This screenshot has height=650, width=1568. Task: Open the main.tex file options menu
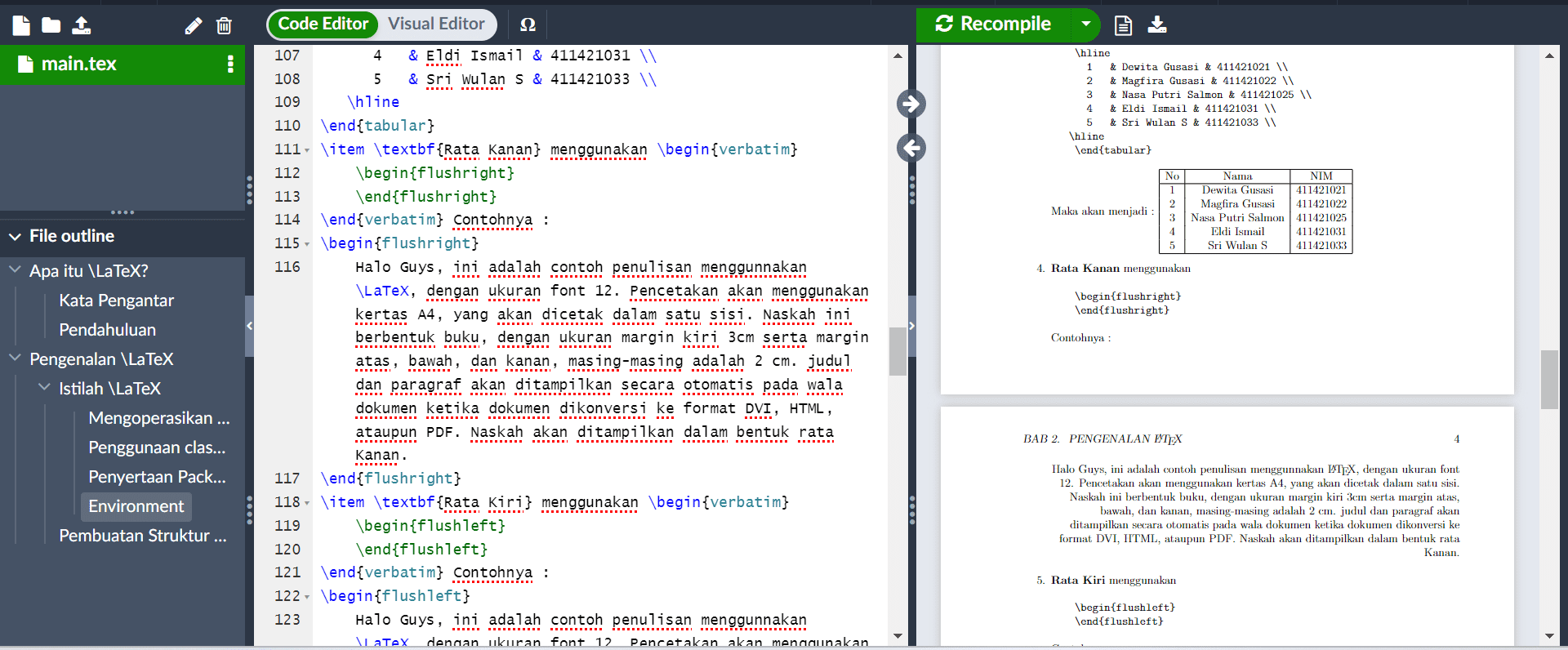(x=230, y=64)
